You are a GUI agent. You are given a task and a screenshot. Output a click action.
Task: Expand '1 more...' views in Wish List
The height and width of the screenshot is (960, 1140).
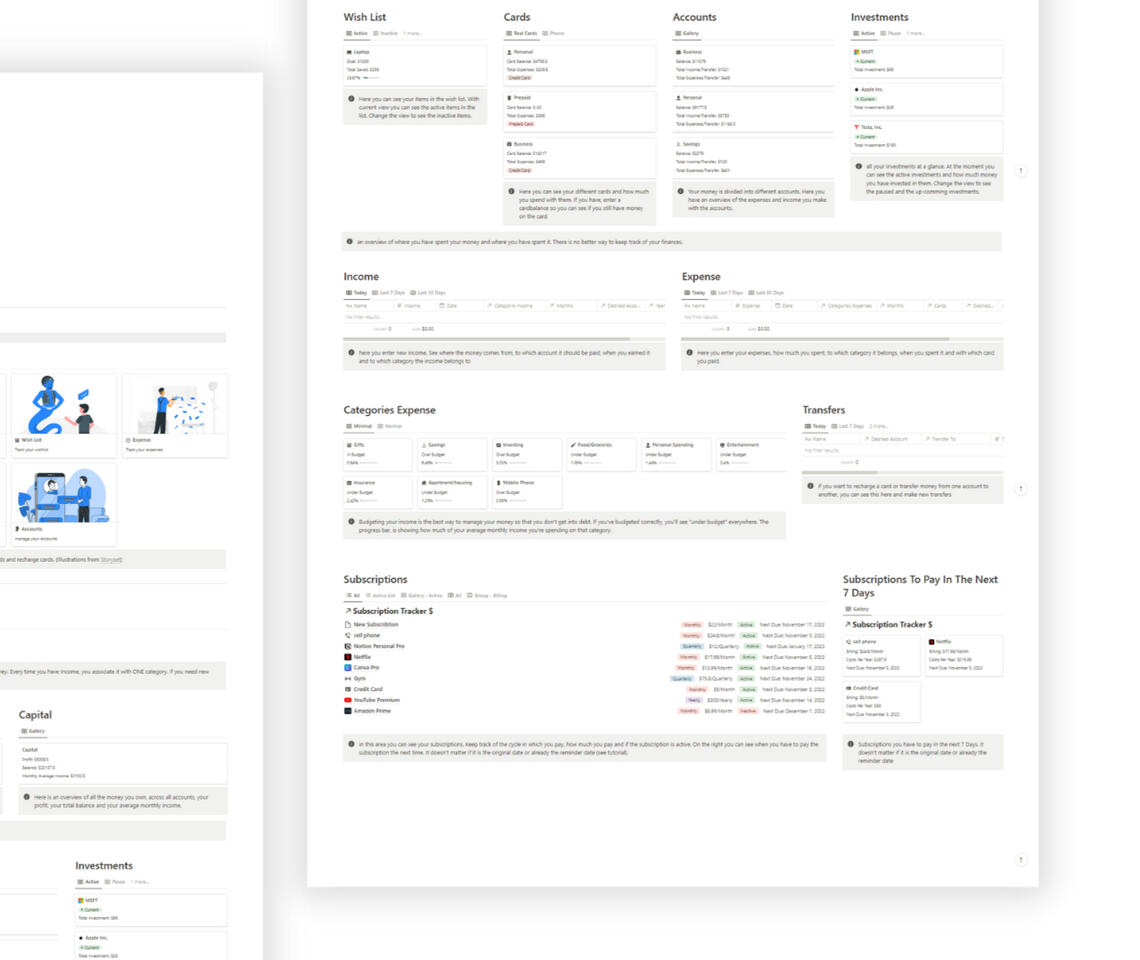(412, 33)
